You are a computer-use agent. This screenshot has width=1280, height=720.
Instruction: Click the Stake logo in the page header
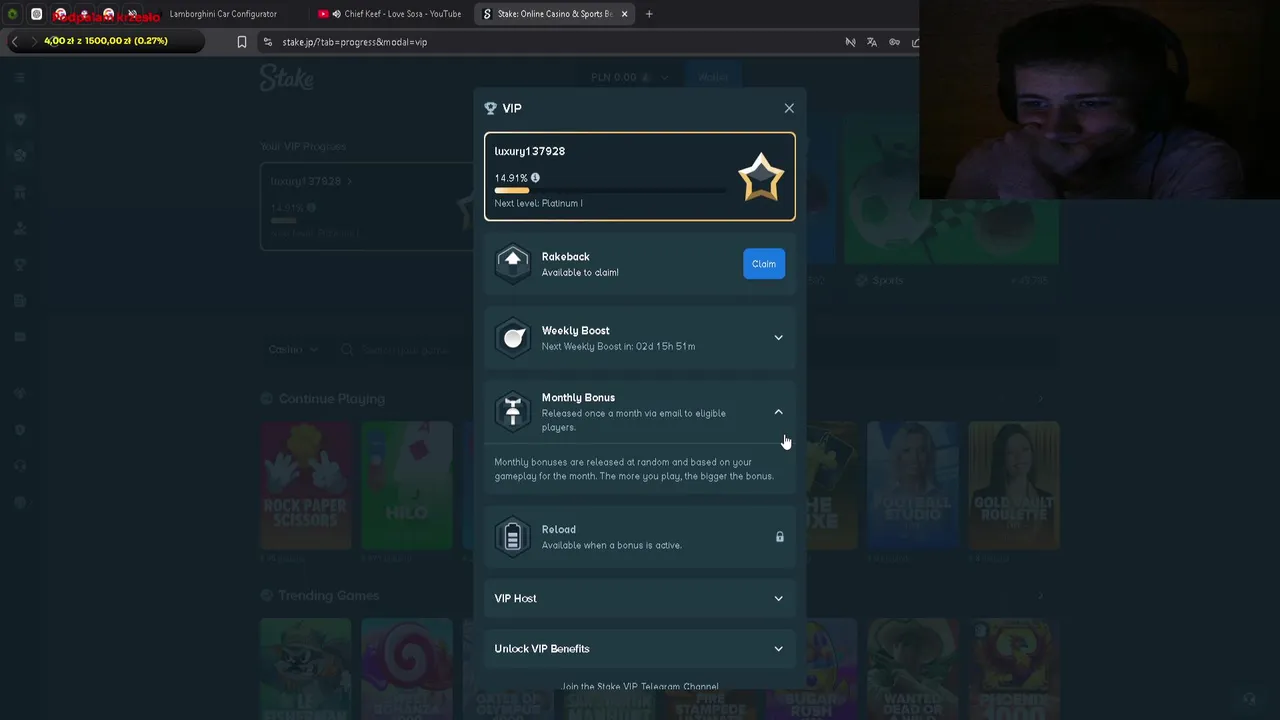287,77
